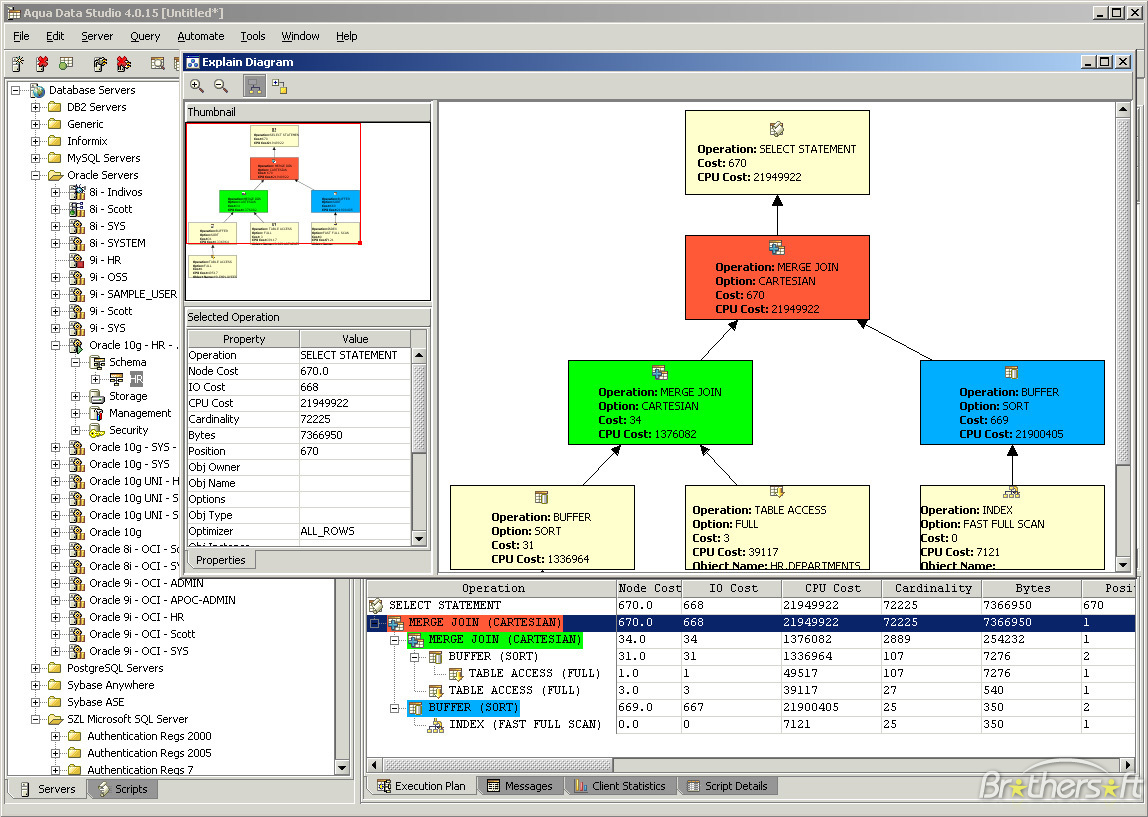This screenshot has height=817, width=1148.
Task: Click the table with green circle toolbar icon
Action: click(x=67, y=64)
